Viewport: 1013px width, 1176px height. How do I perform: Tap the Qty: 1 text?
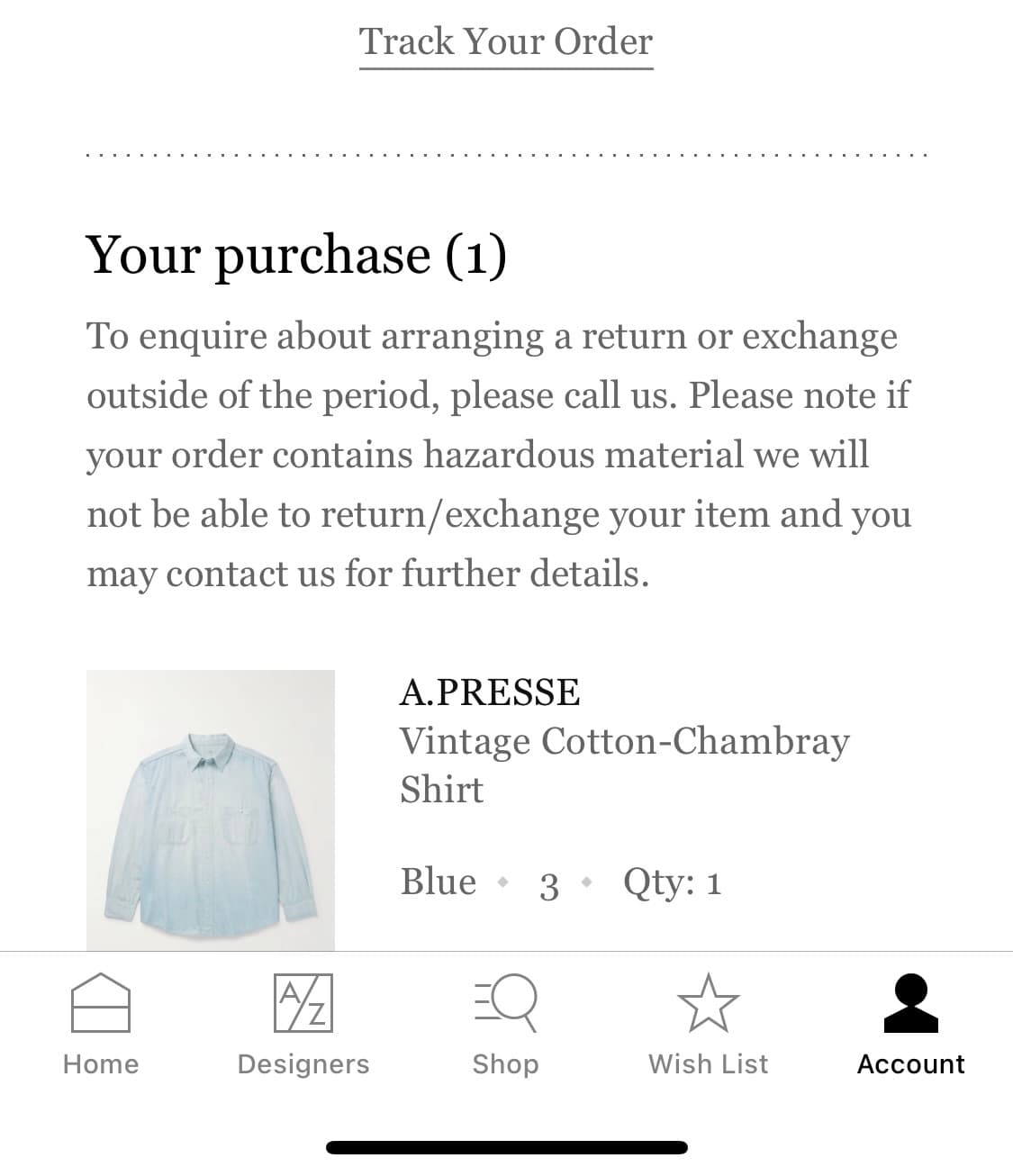[x=672, y=882]
